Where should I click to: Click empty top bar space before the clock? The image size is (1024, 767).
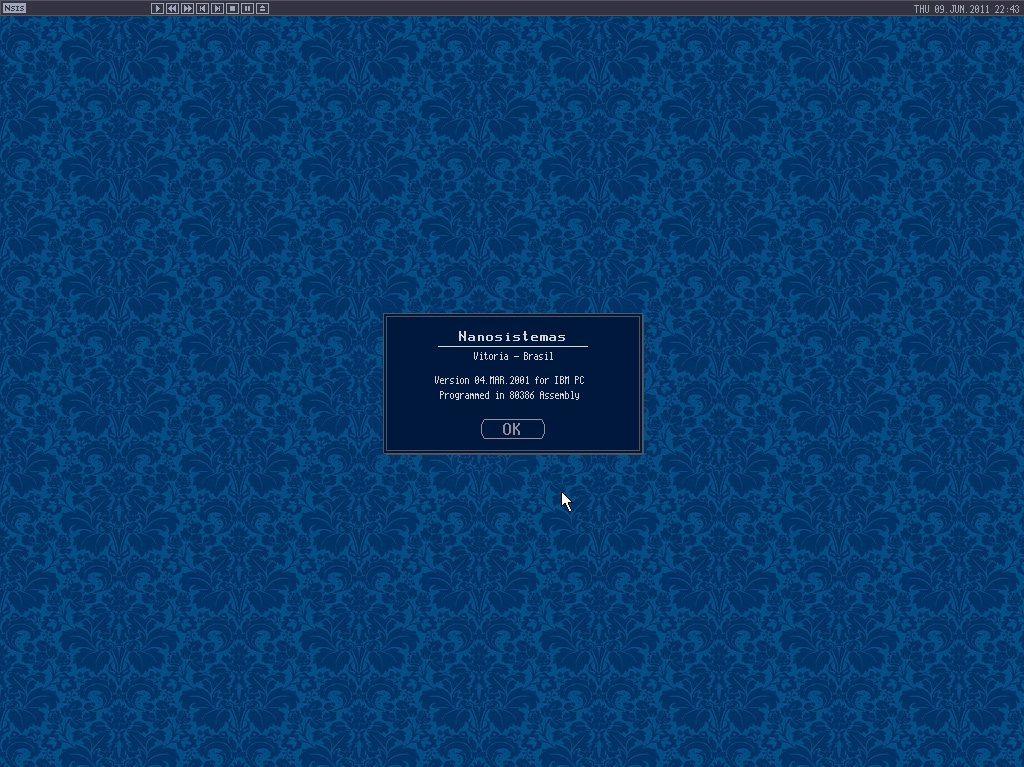(x=600, y=8)
